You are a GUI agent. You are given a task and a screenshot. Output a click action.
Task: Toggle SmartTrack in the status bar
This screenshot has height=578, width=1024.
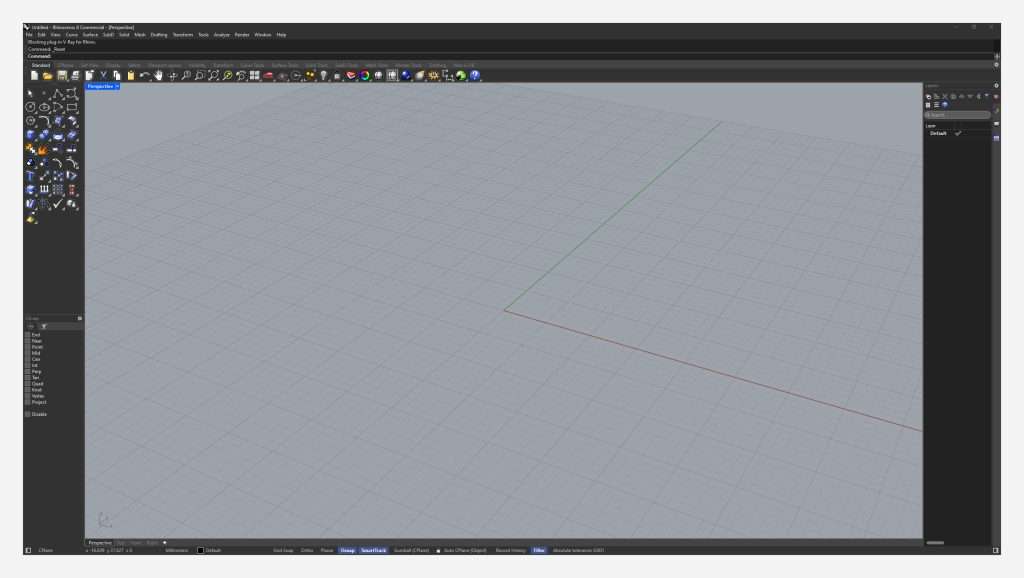(x=374, y=551)
